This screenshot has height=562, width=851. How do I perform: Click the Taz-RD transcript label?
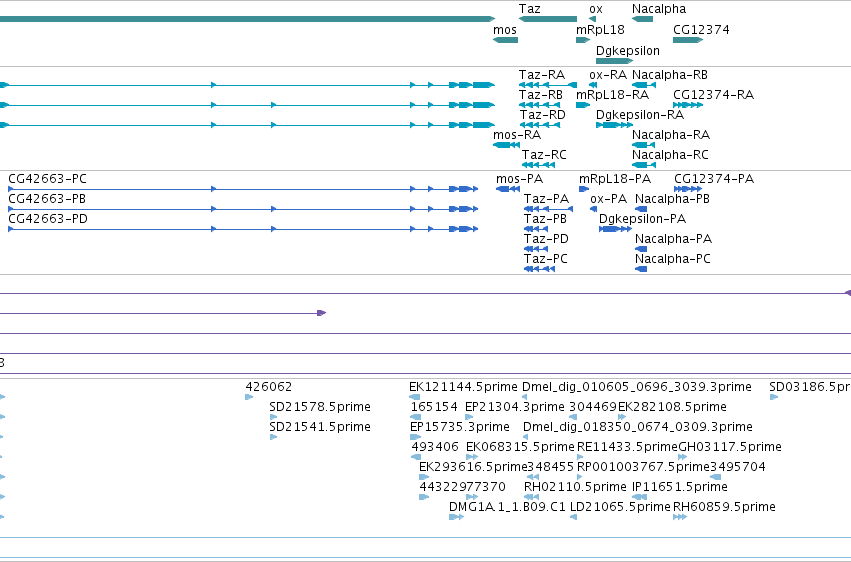click(543, 115)
